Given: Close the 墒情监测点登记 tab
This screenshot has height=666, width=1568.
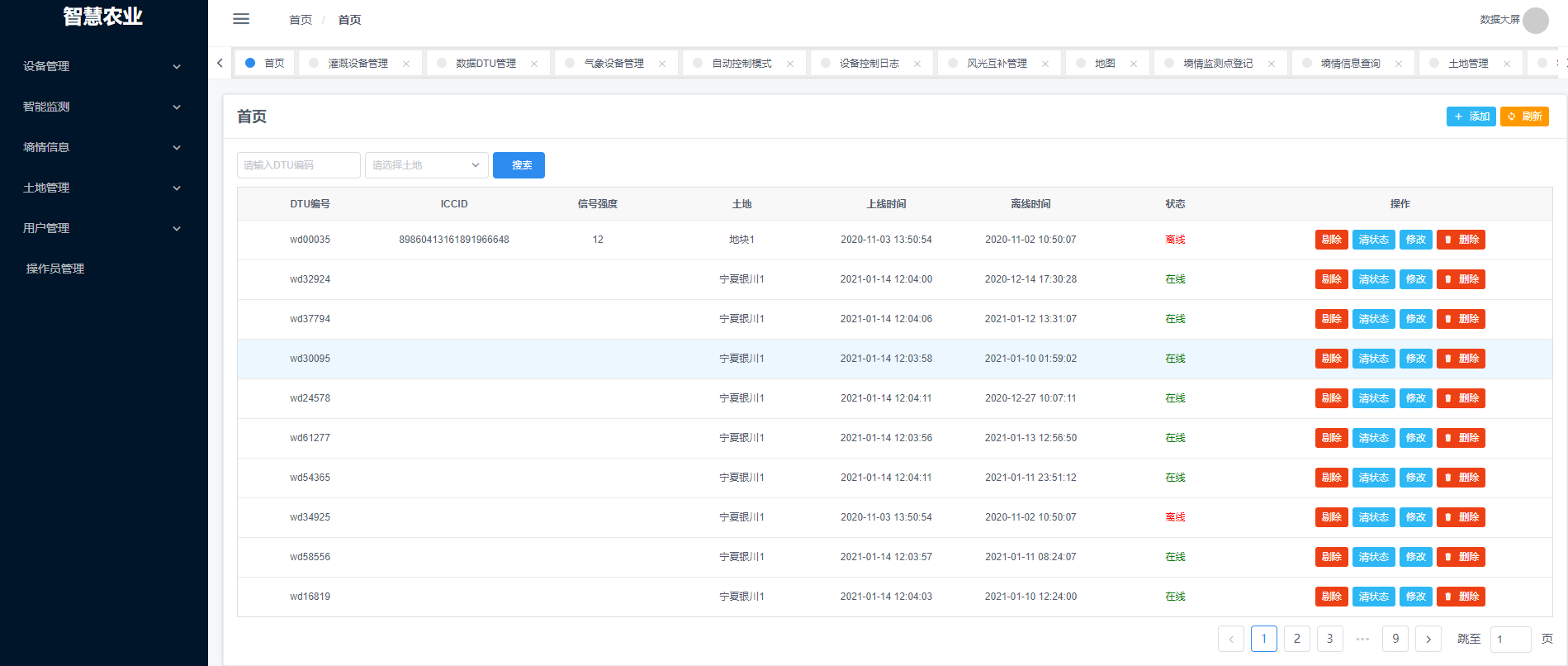Looking at the screenshot, I should coord(1272,64).
